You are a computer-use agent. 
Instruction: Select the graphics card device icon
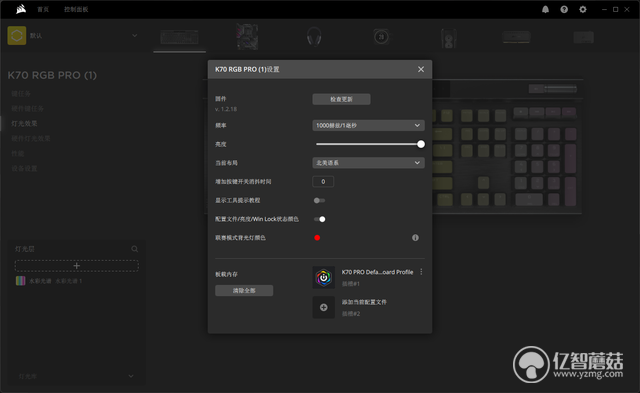(584, 37)
